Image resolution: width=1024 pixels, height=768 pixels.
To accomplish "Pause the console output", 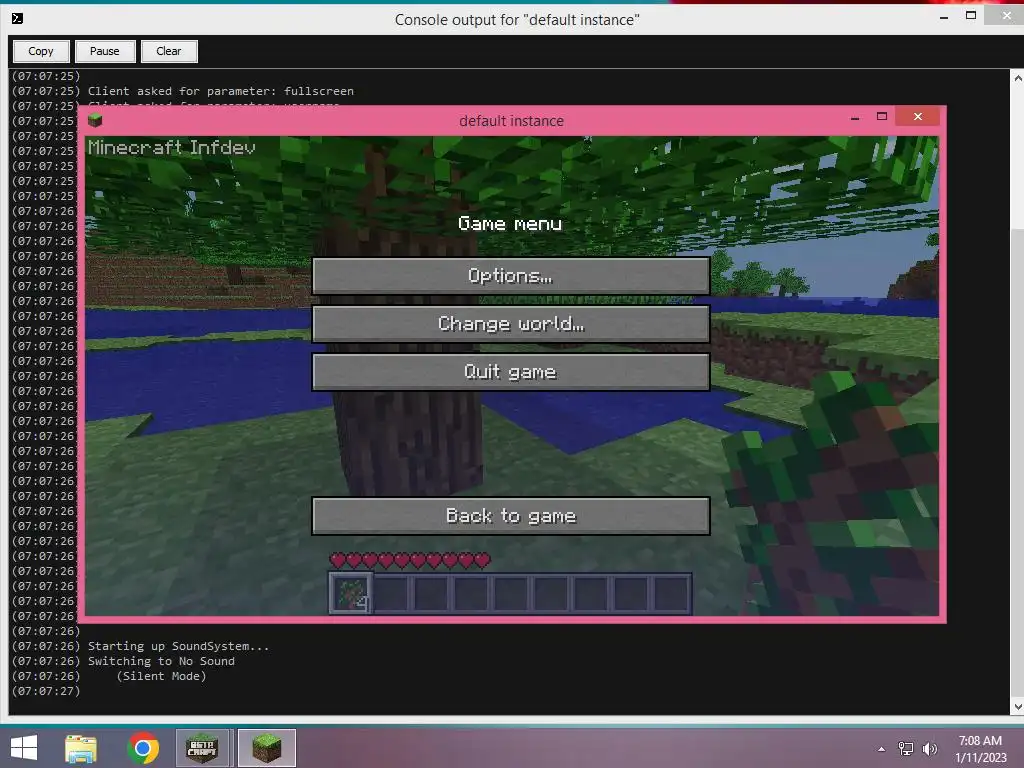I will click(x=104, y=51).
